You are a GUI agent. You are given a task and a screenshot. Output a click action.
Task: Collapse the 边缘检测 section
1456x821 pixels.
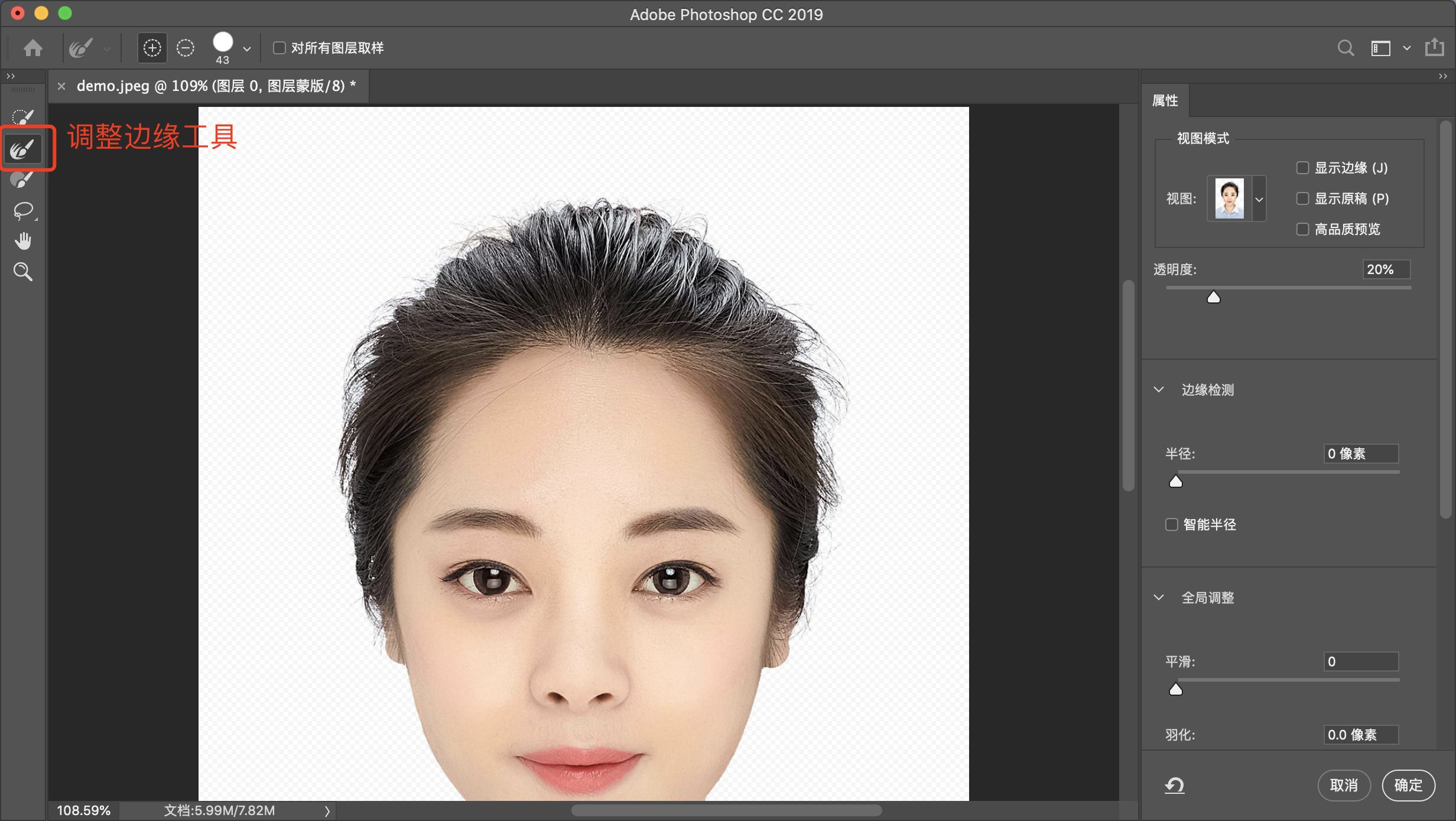pos(1159,390)
